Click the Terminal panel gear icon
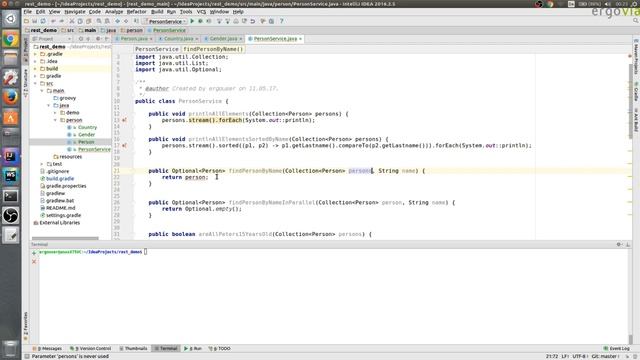 (619, 244)
